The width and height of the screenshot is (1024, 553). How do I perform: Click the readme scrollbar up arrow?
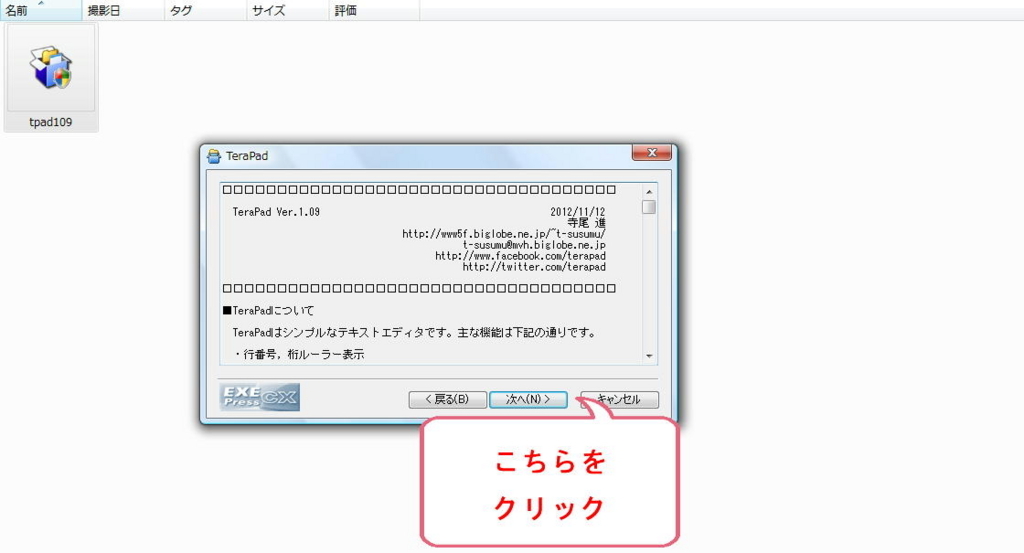click(x=649, y=192)
